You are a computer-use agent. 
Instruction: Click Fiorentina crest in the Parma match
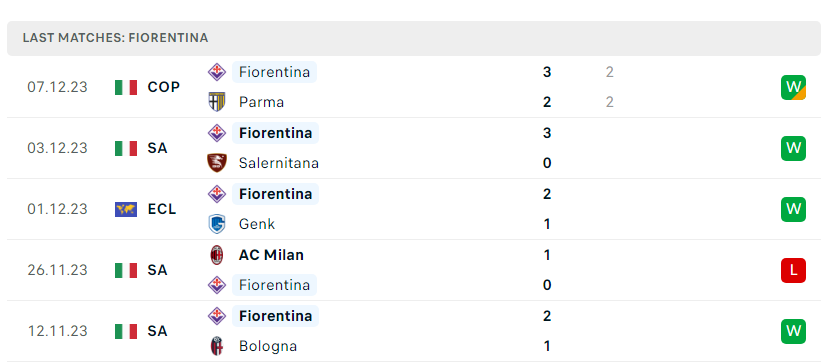click(216, 72)
